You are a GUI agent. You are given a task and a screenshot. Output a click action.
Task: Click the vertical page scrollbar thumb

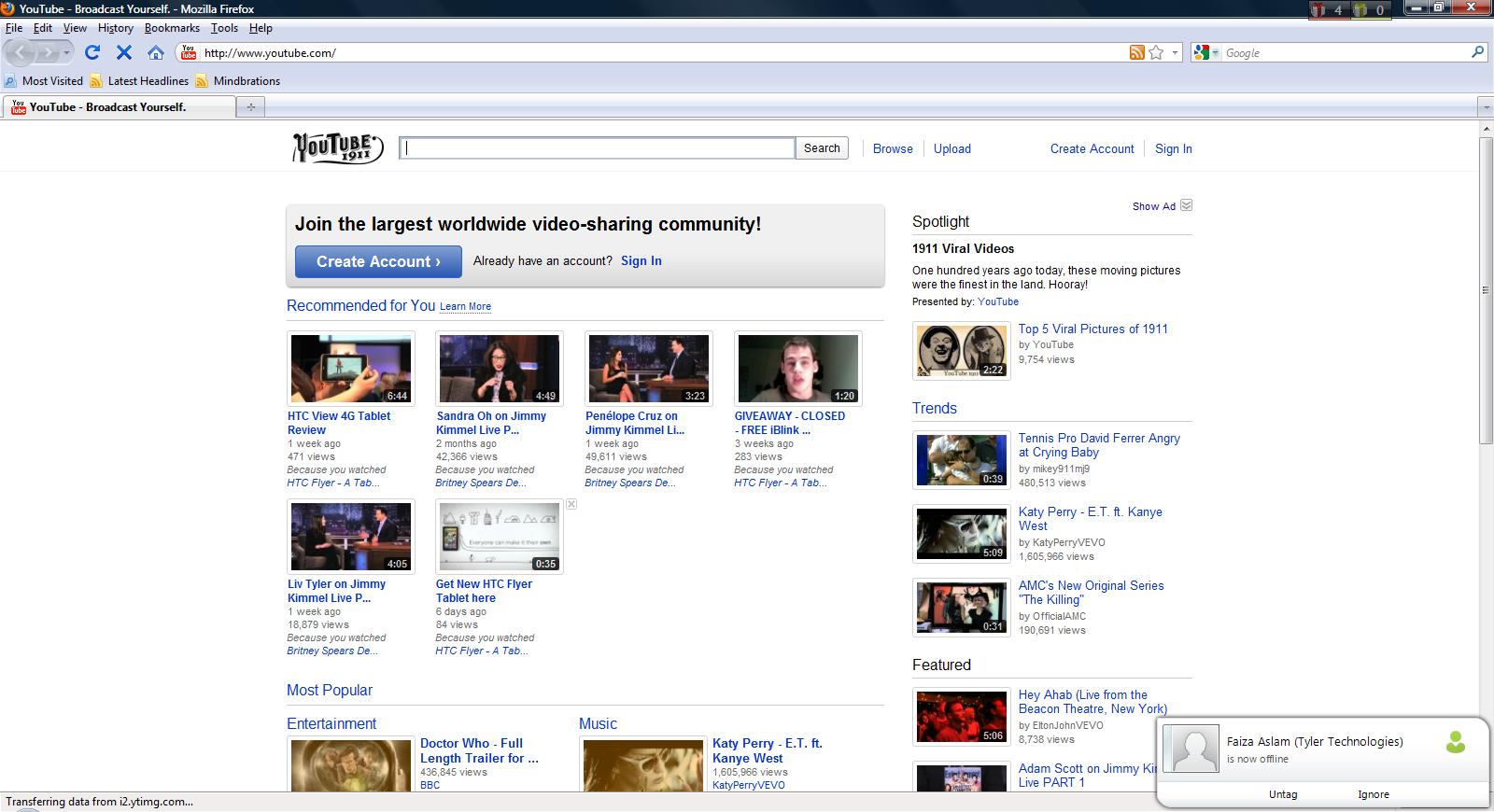click(1486, 290)
